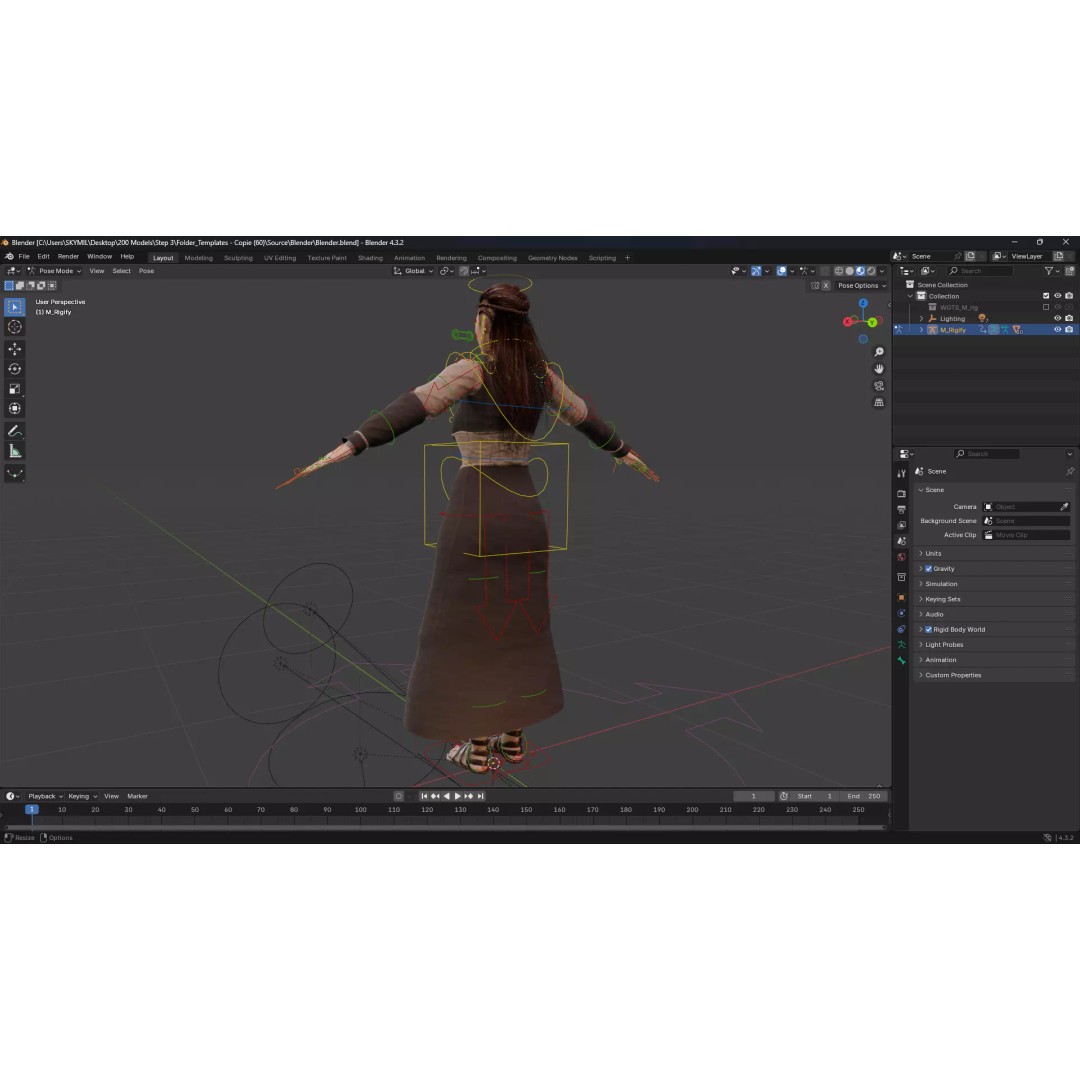This screenshot has width=1080, height=1080.
Task: Switch to the Shading workspace tab
Action: (370, 258)
